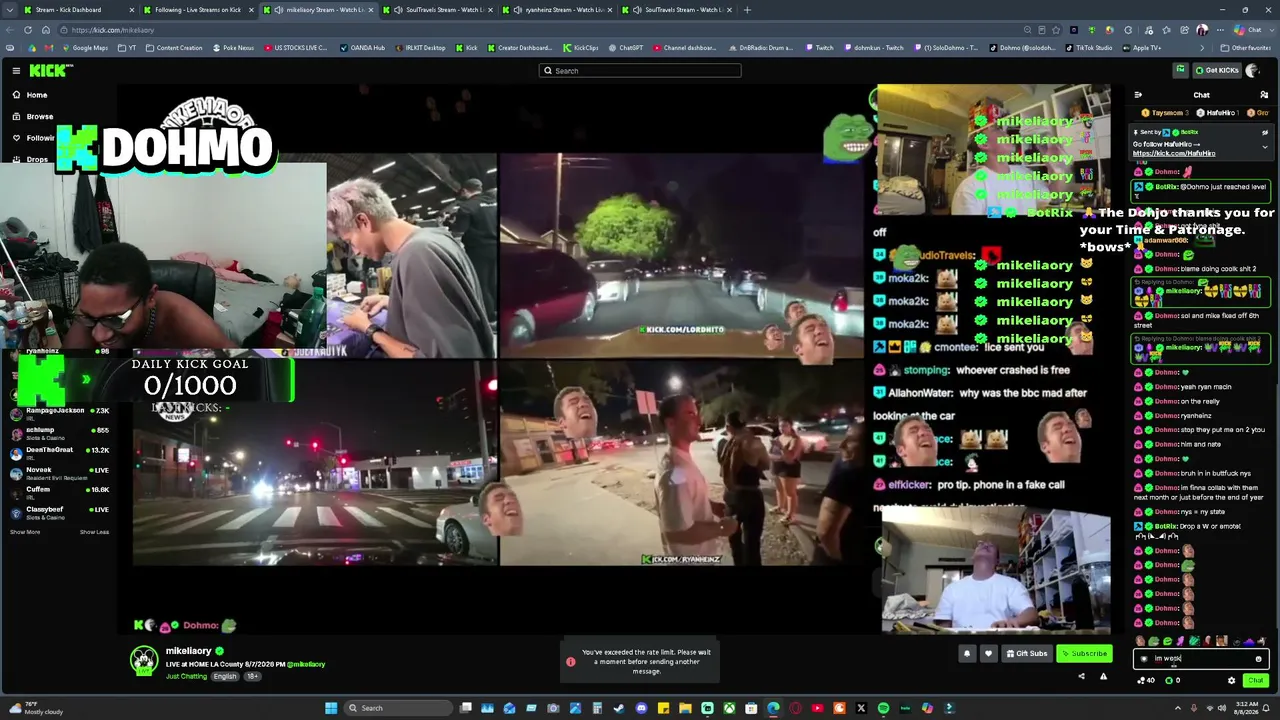The image size is (1280, 720).
Task: Open chat settings gear
Action: [1231, 681]
